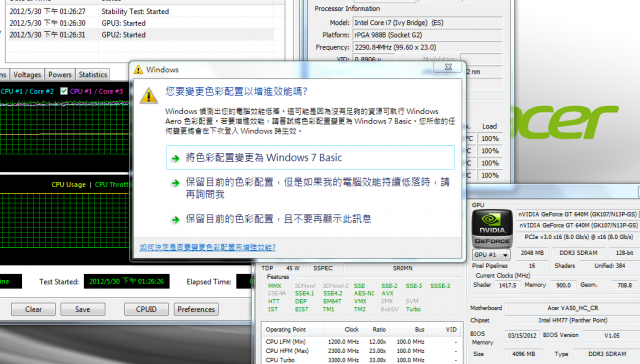Click the BIOS version V1.05 field

611,335
